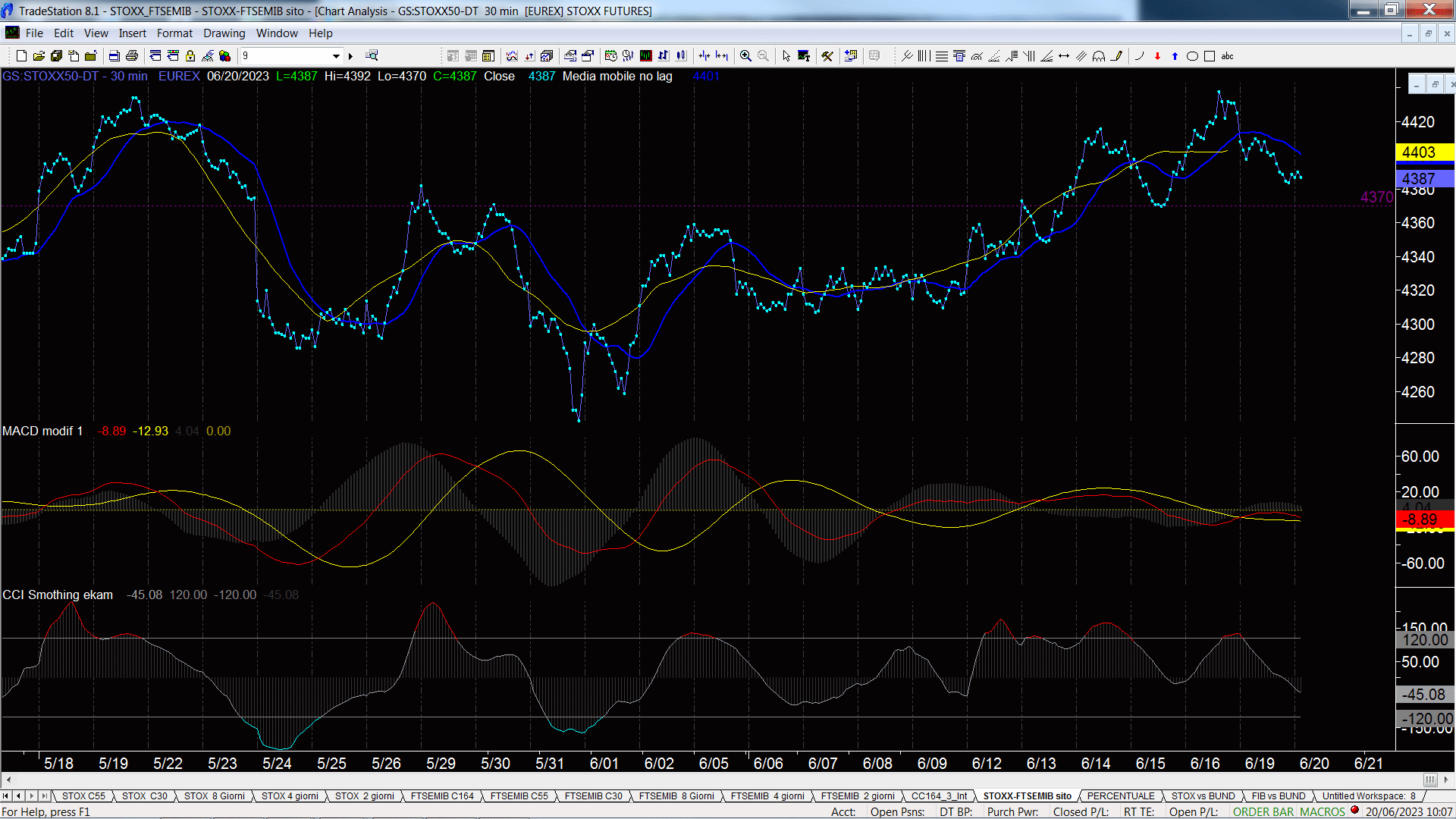Image resolution: width=1456 pixels, height=819 pixels.
Task: Click the MACROS status indicator
Action: (x=1323, y=812)
